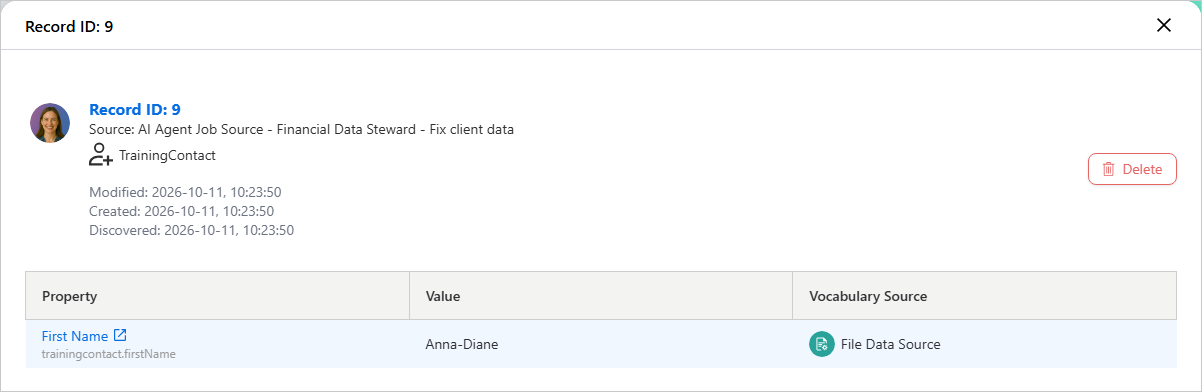
Task: Click the Value column header
Action: tap(601, 296)
